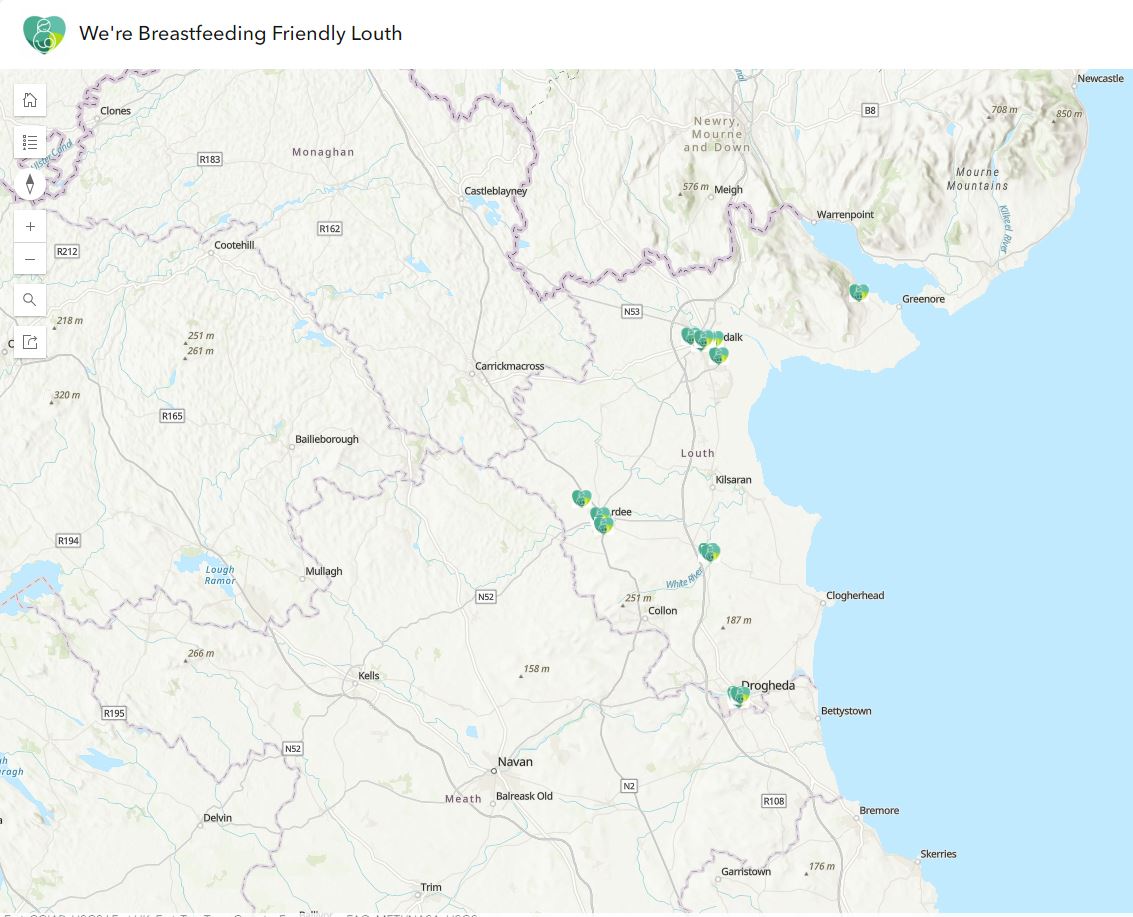Image resolution: width=1133 pixels, height=917 pixels.
Task: Open the map search tool
Action: coord(30,299)
